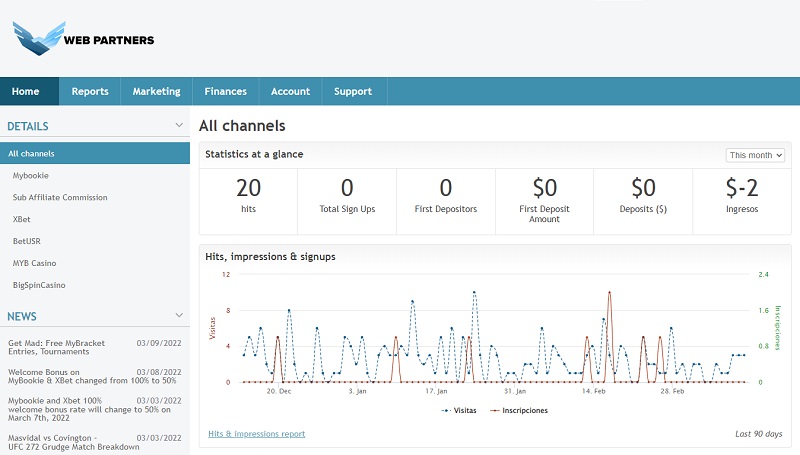Image resolution: width=800 pixels, height=455 pixels.
Task: Click the Total Sign Ups statistic
Action: tap(347, 194)
